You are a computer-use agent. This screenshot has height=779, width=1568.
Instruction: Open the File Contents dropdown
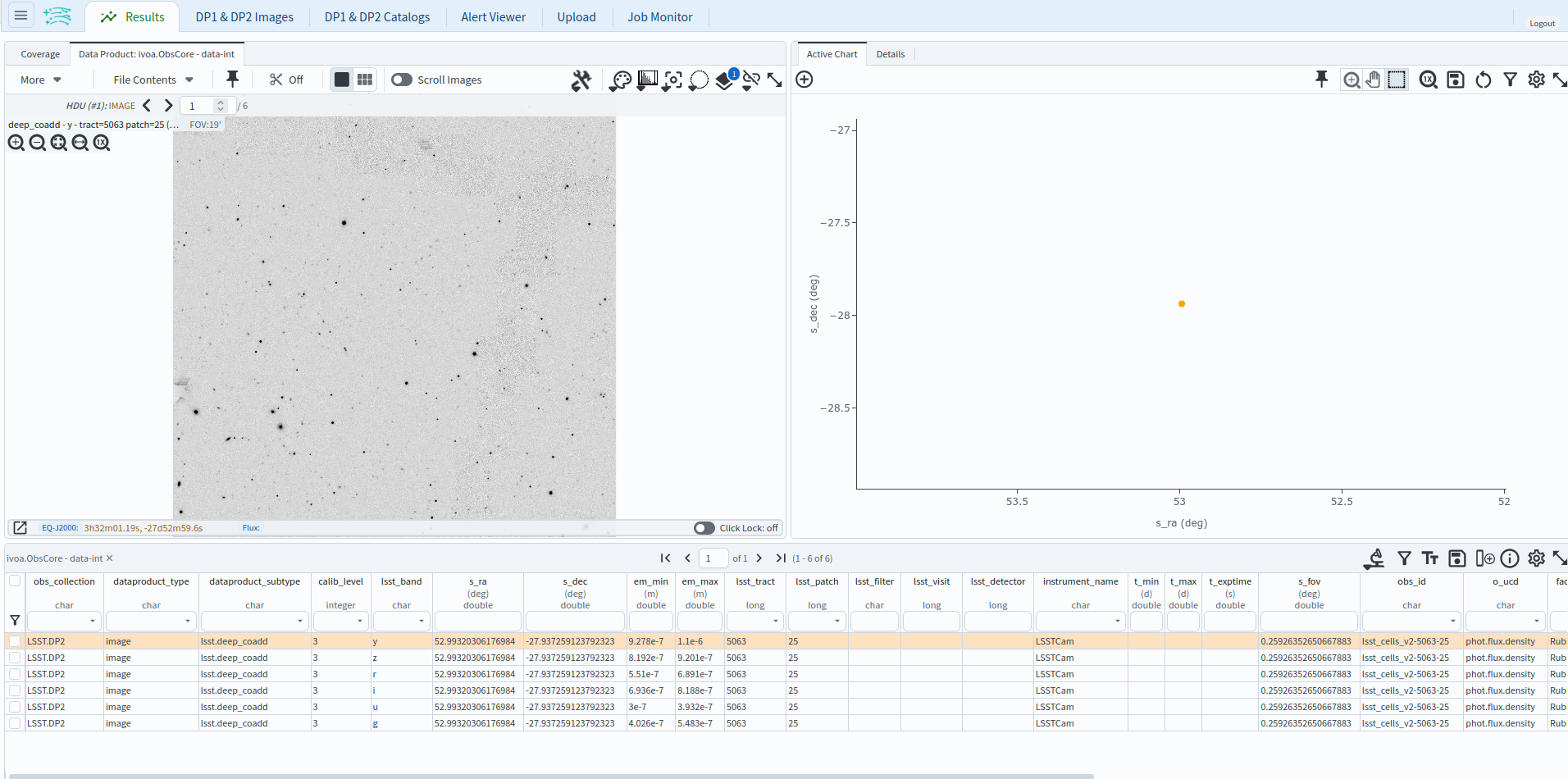pos(153,80)
